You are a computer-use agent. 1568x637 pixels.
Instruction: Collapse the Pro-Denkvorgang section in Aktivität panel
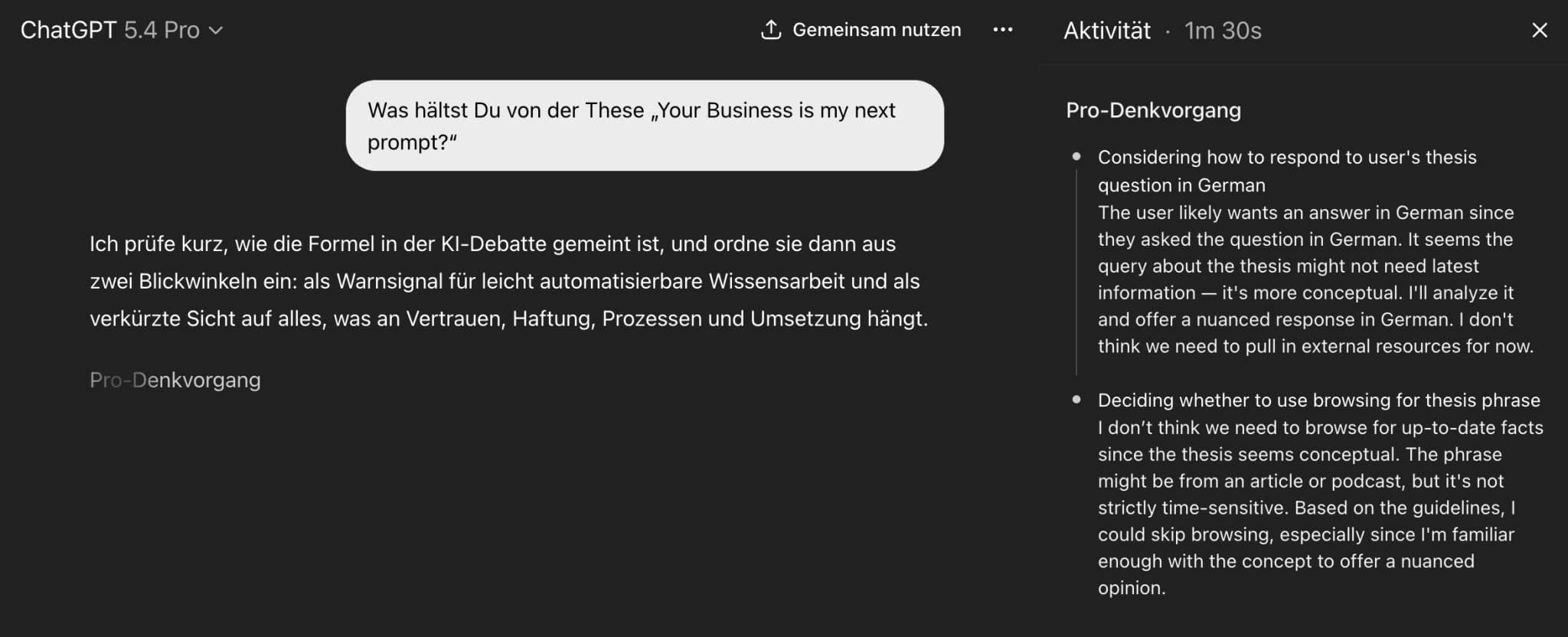pos(1153,110)
